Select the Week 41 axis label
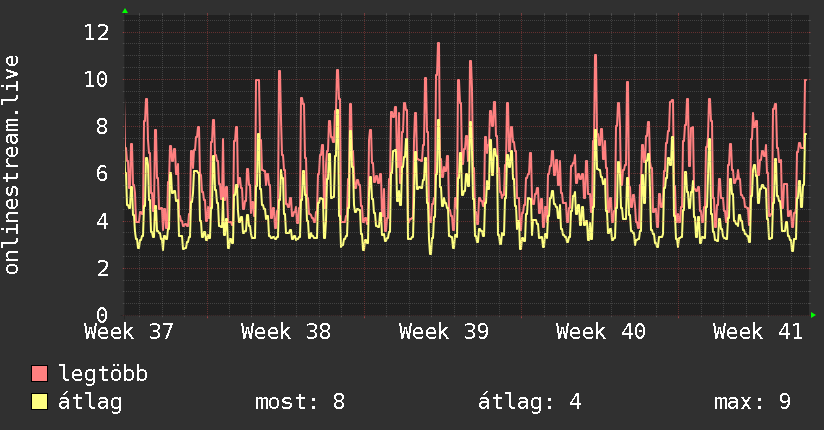The image size is (824, 430). (x=758, y=332)
